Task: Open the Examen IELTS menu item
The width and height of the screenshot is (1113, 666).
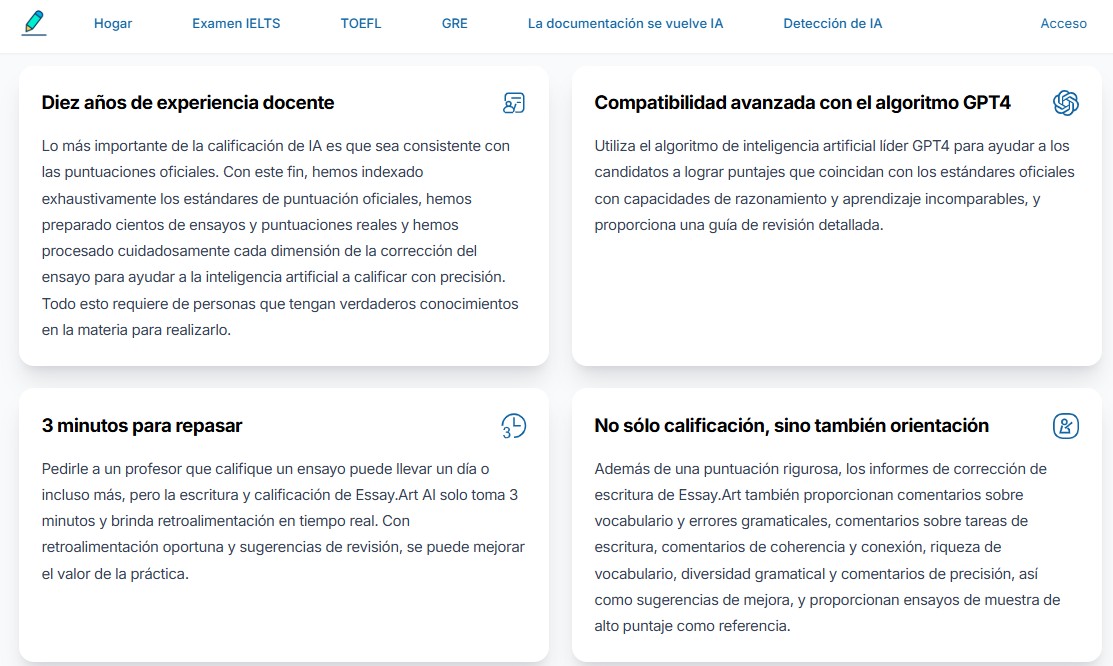Action: click(236, 24)
